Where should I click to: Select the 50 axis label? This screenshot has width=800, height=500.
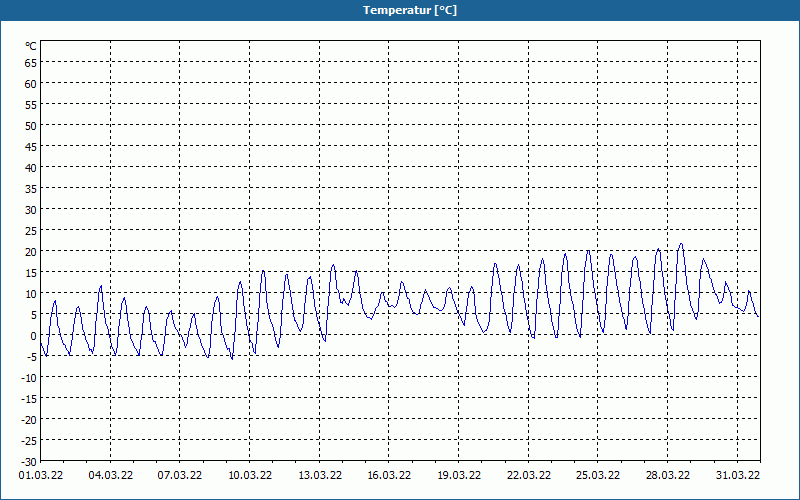tap(31, 126)
